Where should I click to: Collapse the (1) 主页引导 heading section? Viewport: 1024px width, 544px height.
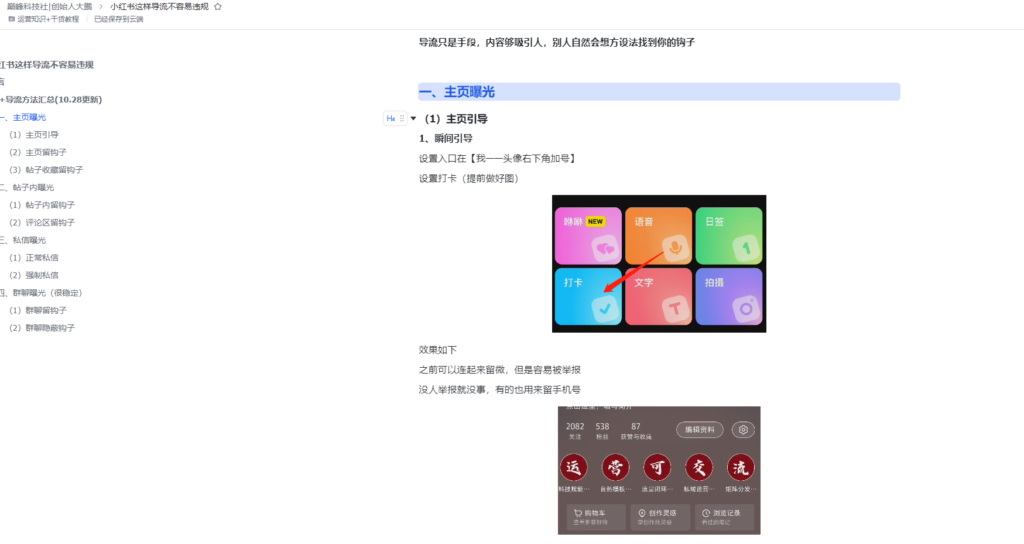coord(413,119)
